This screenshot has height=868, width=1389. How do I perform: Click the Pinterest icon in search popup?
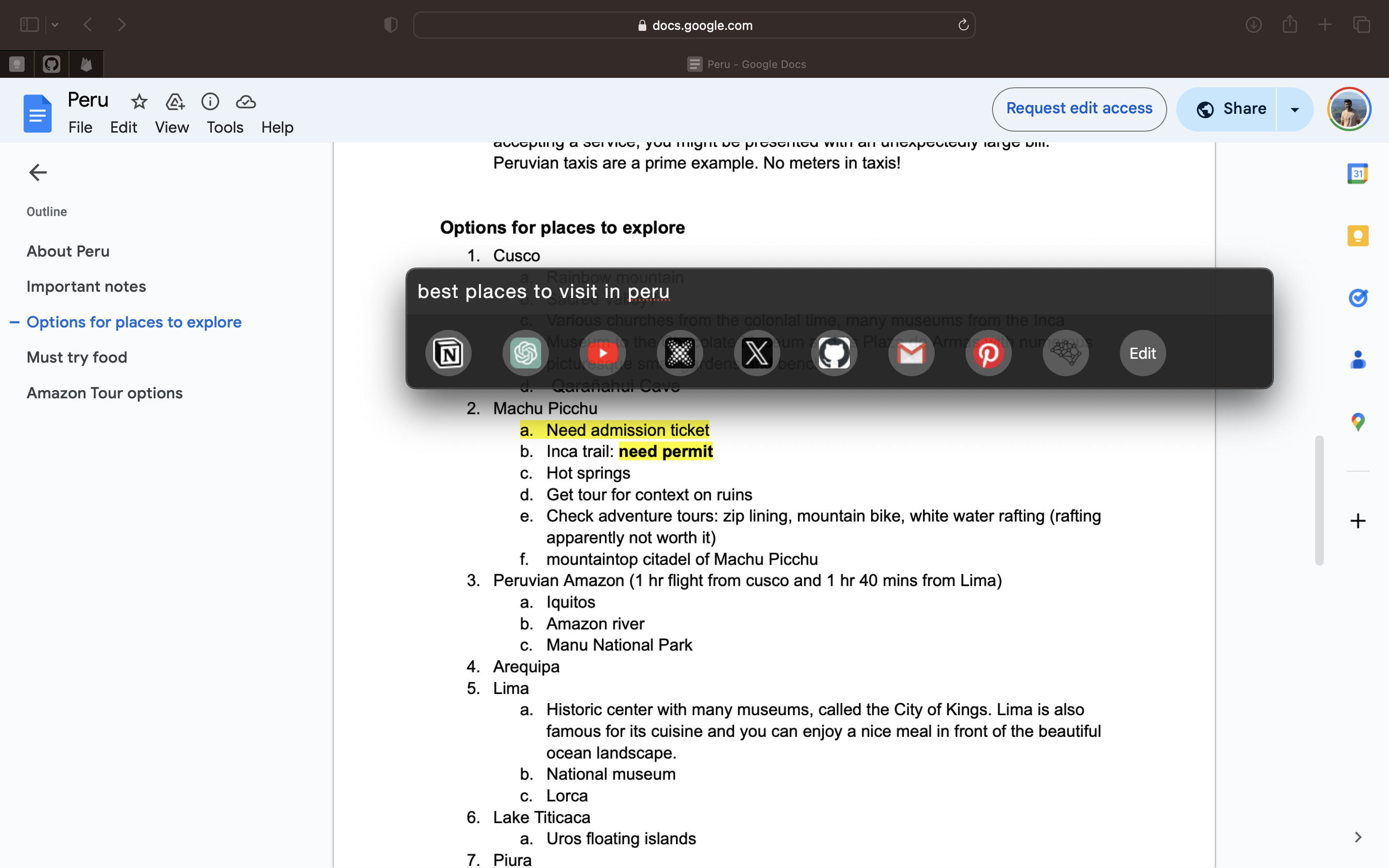[x=988, y=353]
